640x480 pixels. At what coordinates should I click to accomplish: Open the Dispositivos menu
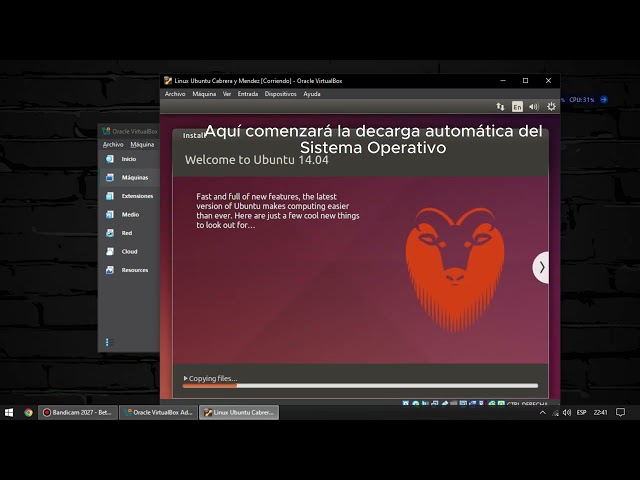(280, 94)
